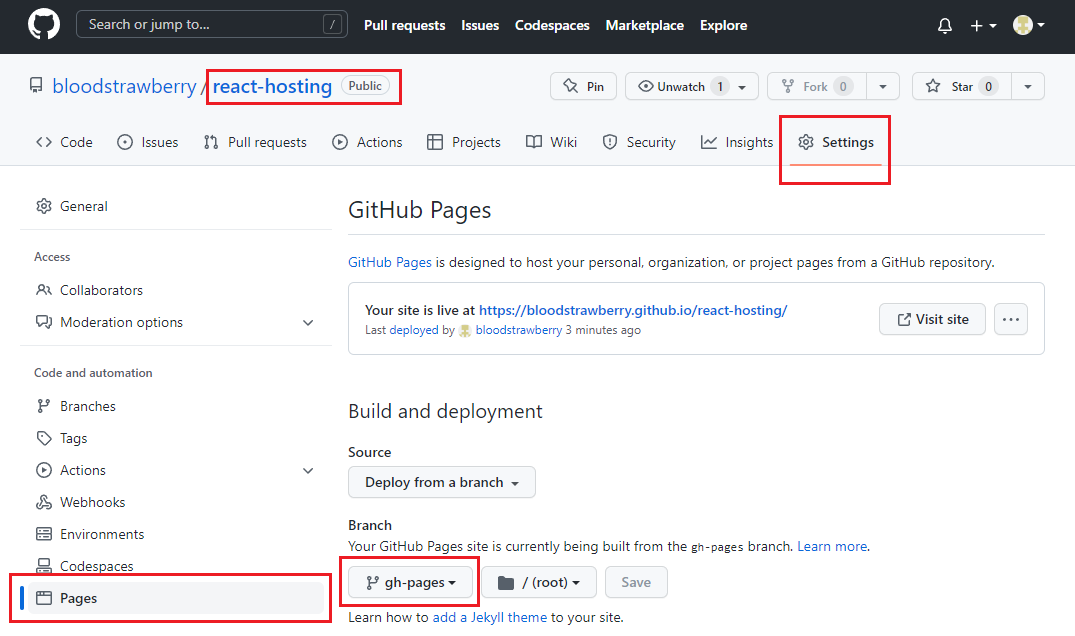Click the 'GitHub Pages' documentation link
The image size is (1075, 636).
[389, 262]
